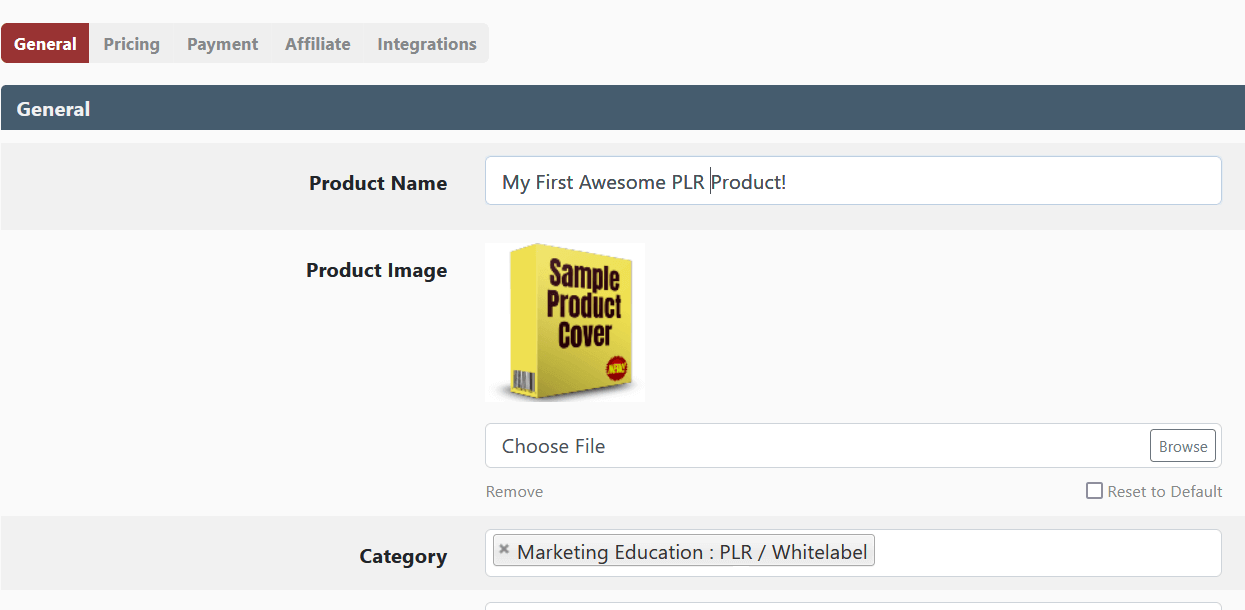This screenshot has height=610, width=1245.
Task: Go to the Payment tab
Action: [222, 44]
